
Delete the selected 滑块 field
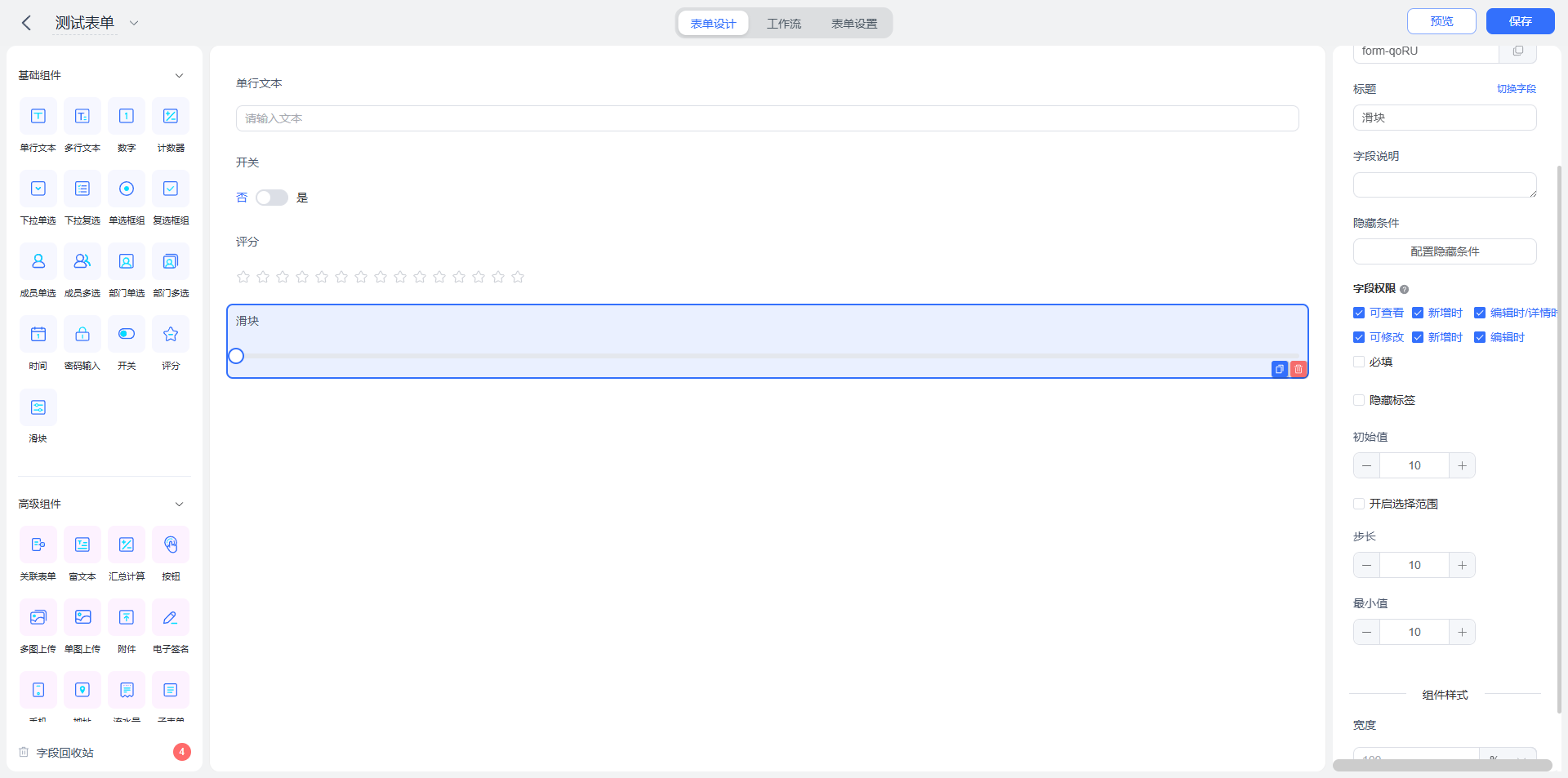tap(1298, 369)
